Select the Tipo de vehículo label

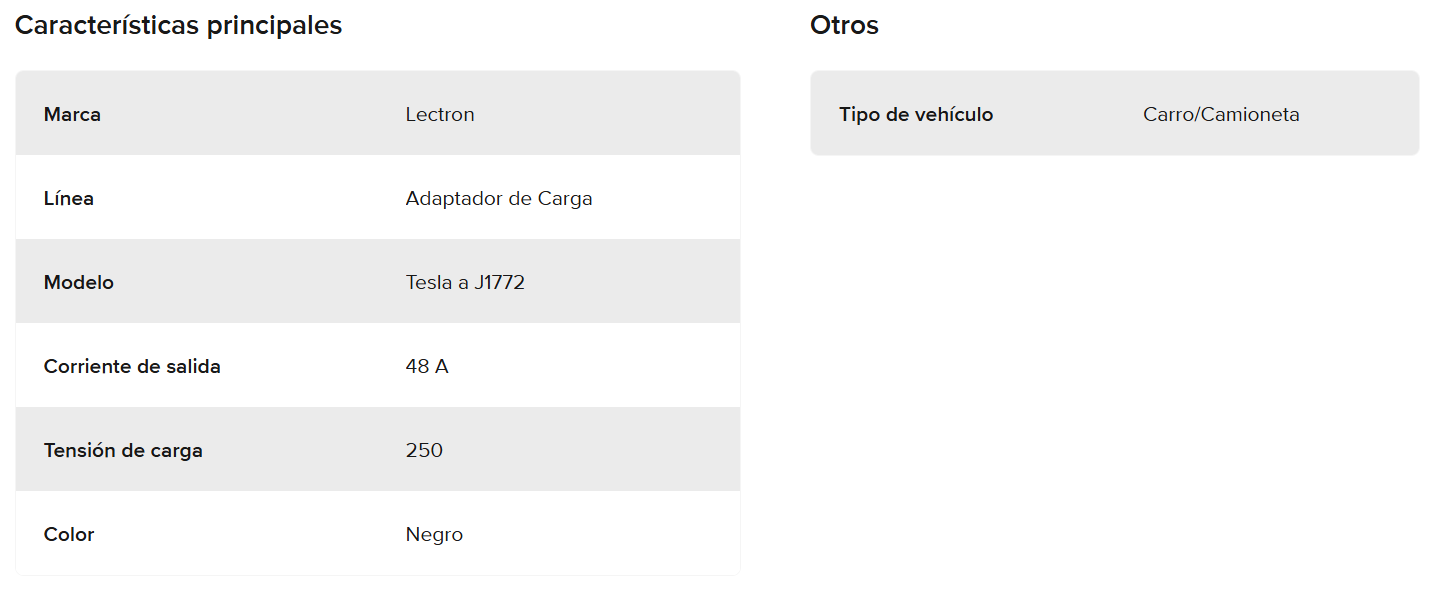pyautogui.click(x=916, y=114)
